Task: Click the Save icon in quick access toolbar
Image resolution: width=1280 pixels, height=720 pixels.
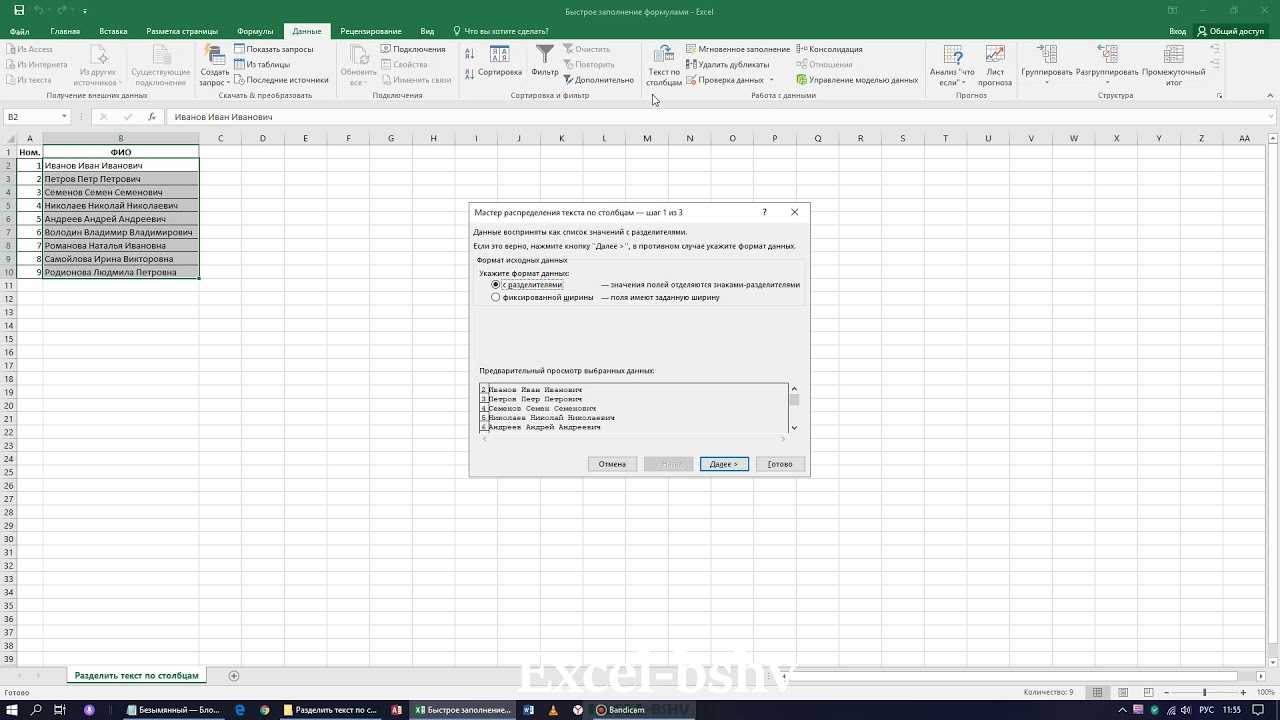Action: pyautogui.click(x=19, y=10)
